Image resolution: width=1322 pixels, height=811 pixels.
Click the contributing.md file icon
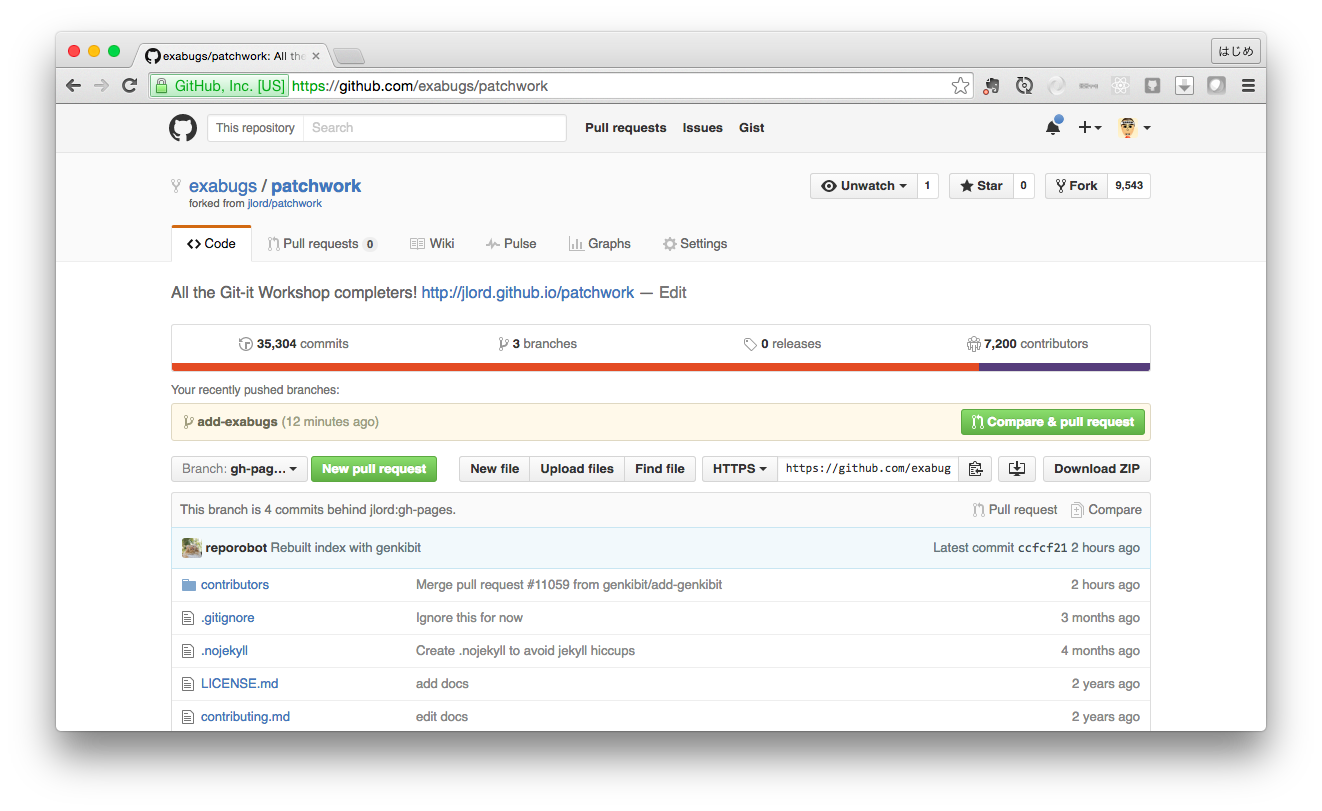click(188, 717)
